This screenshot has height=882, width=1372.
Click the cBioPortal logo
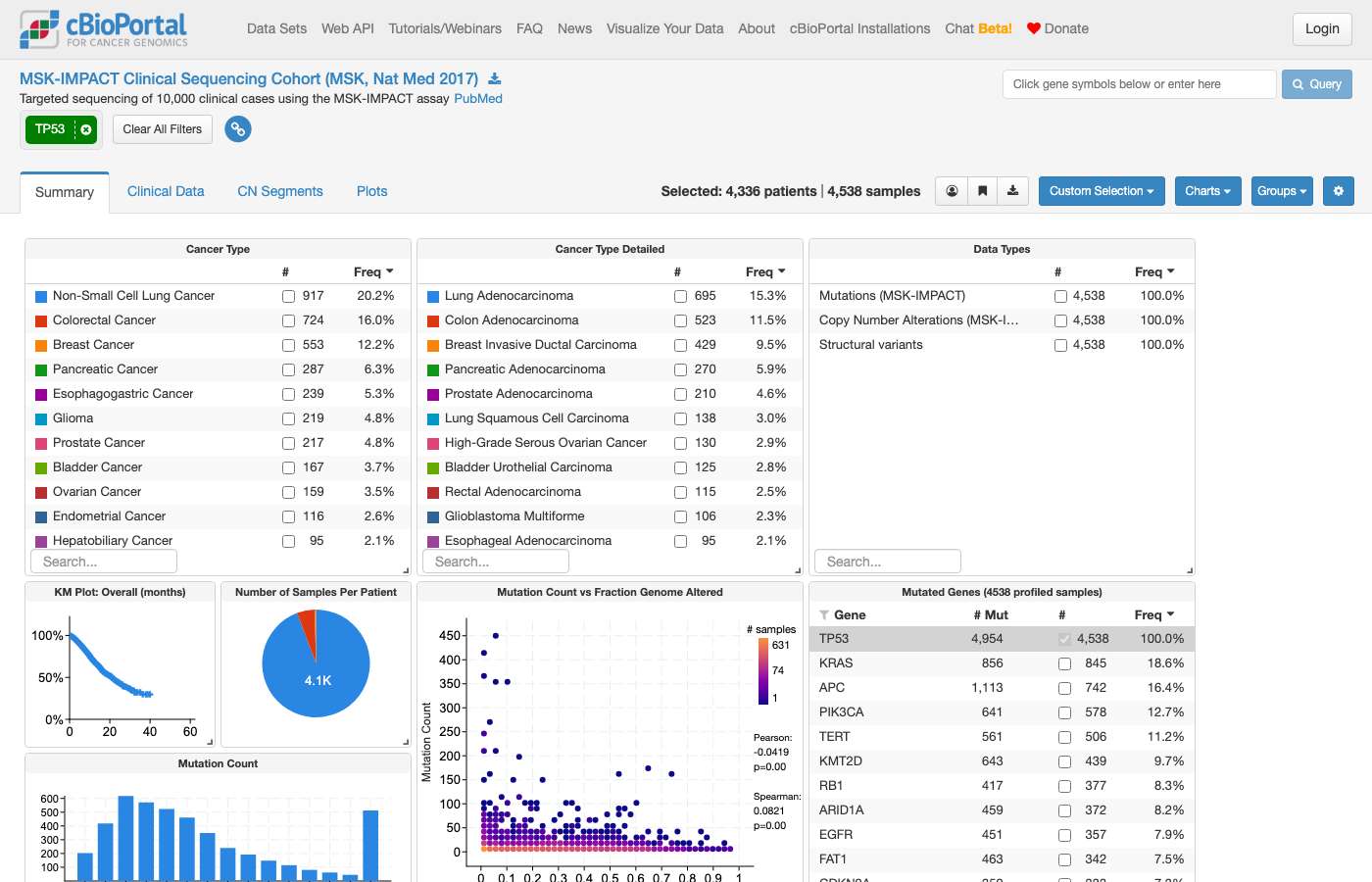point(103,29)
